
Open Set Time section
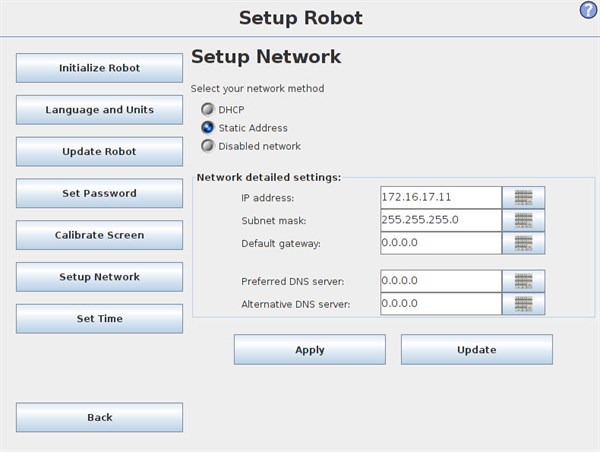99,318
